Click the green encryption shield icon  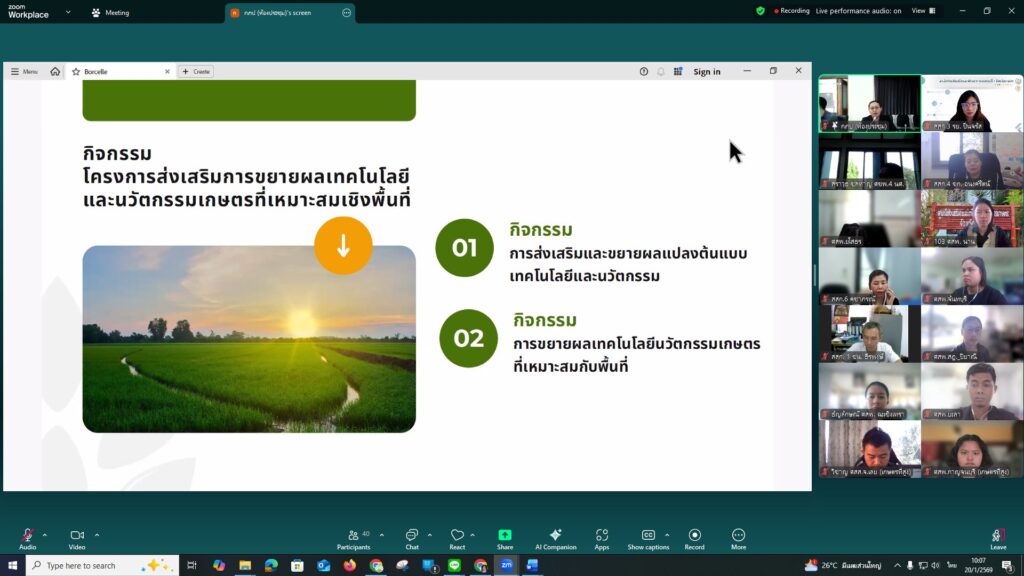tap(760, 11)
